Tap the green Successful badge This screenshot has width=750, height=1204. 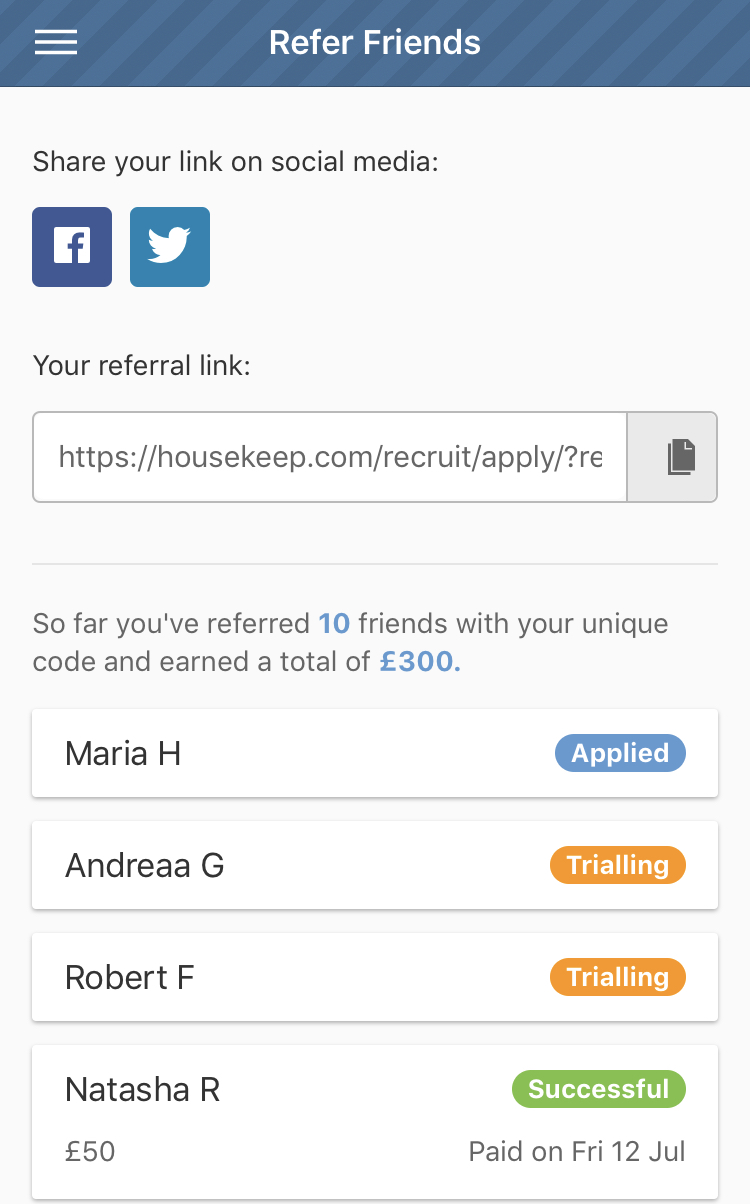[599, 1089]
